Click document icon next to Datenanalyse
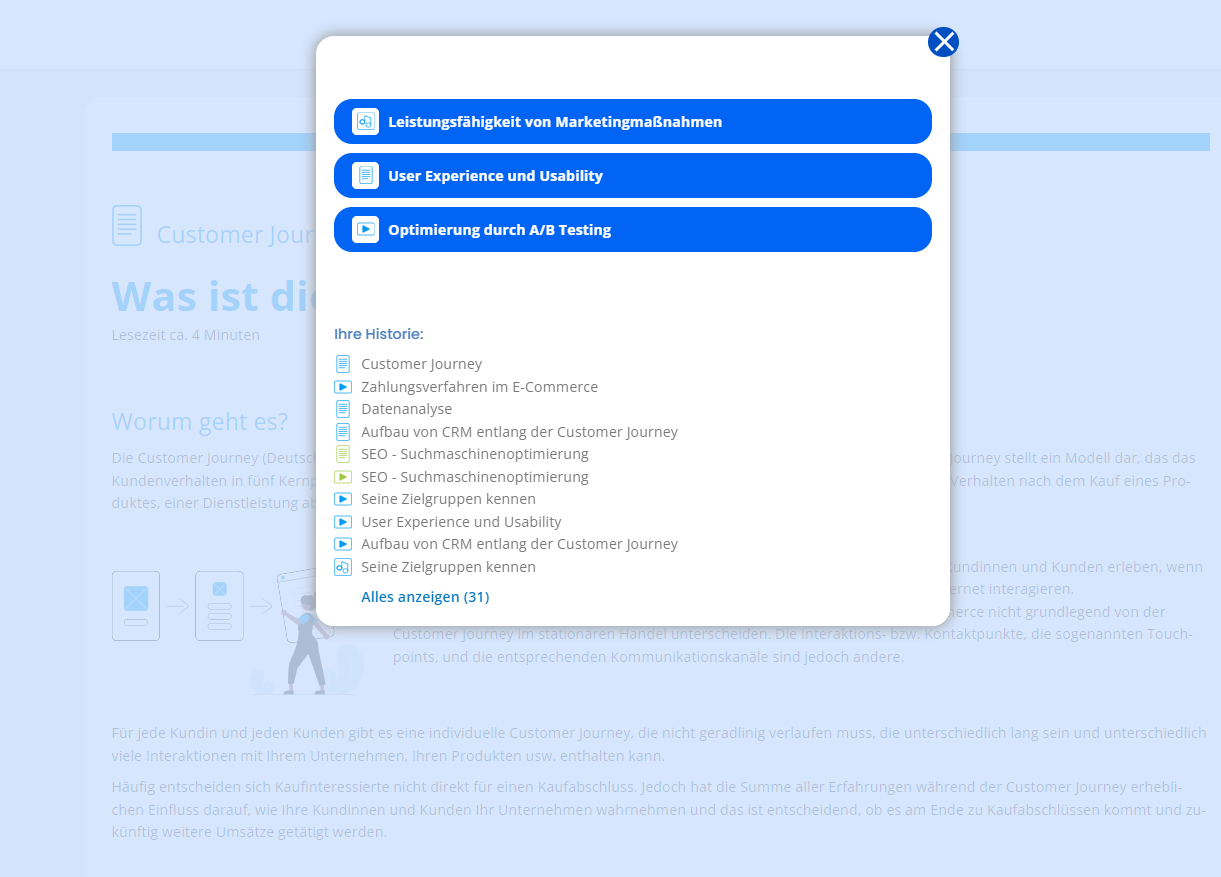 coord(343,409)
